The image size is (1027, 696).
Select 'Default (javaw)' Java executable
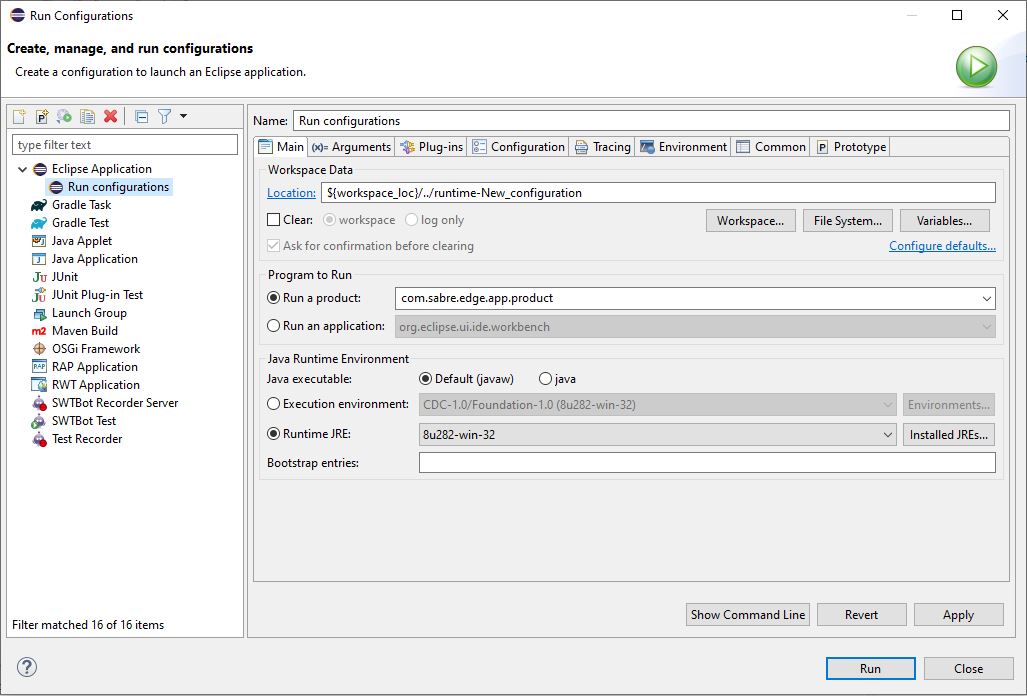coord(426,379)
